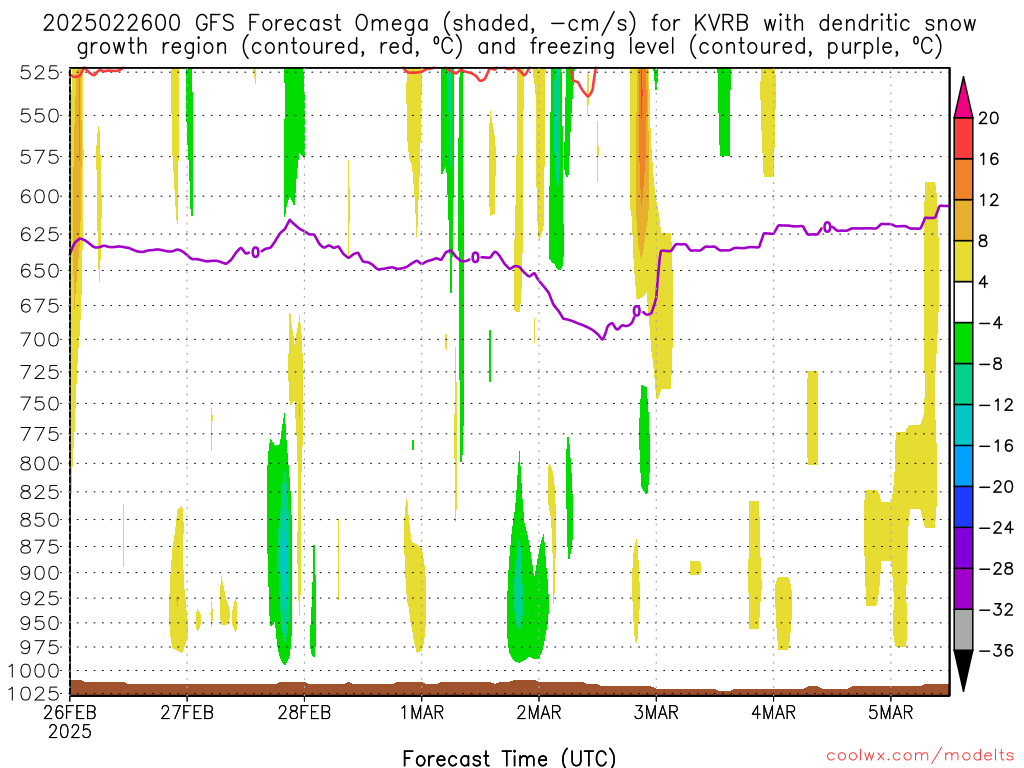The width and height of the screenshot is (1024, 768).
Task: Click the purple 0 contour label after 27FEB
Action: pyautogui.click(x=255, y=252)
